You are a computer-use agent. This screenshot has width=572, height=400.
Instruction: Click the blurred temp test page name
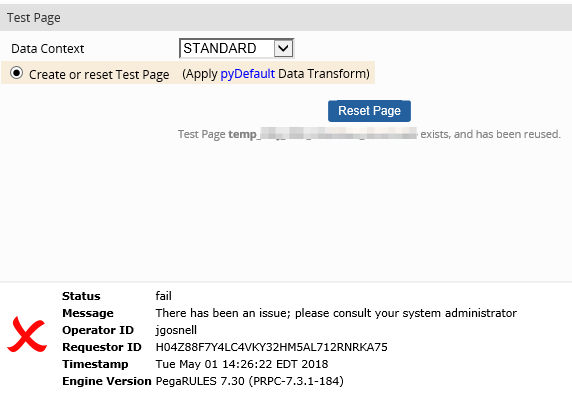coord(322,134)
